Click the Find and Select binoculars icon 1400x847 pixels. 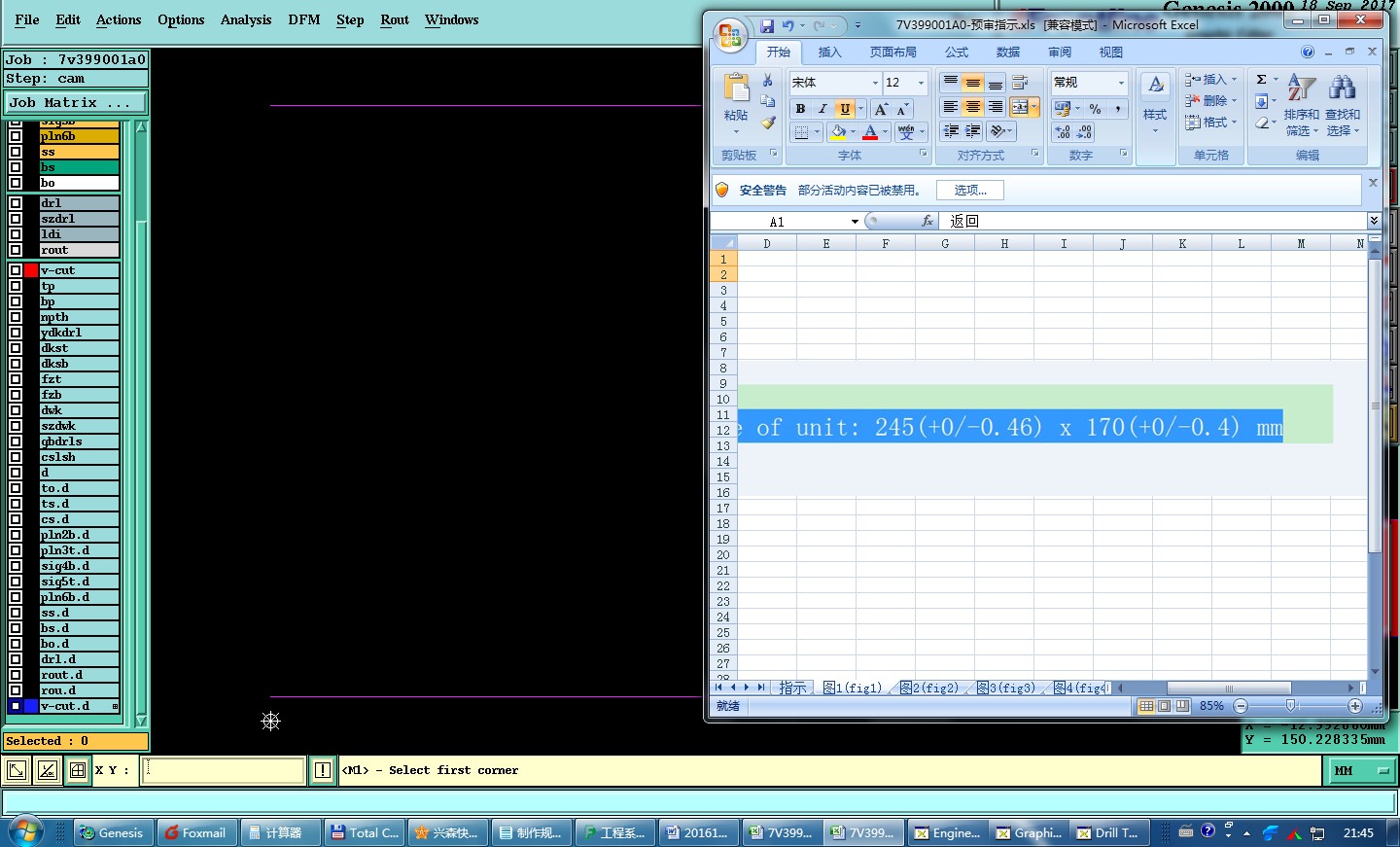(1343, 88)
